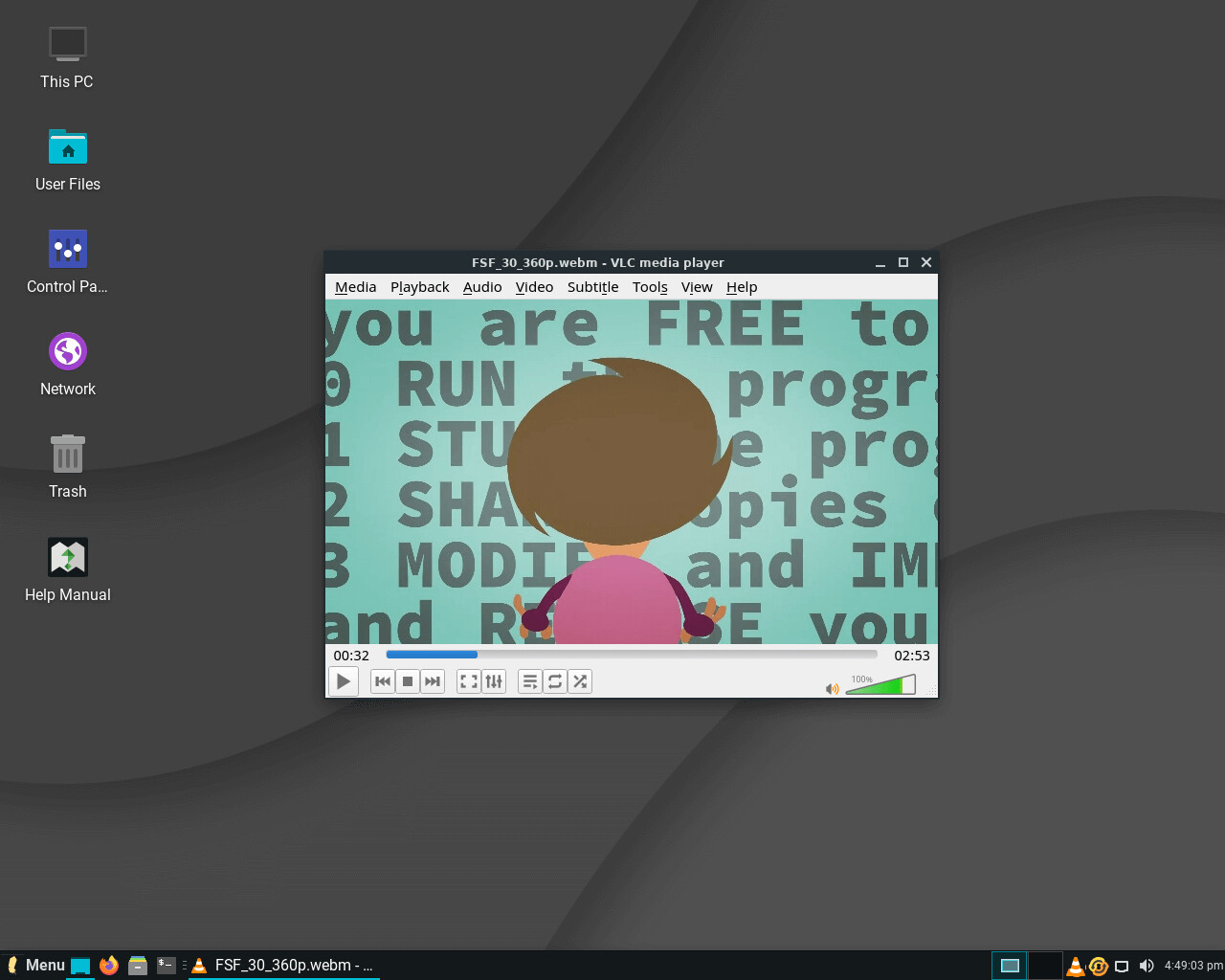The image size is (1225, 980).
Task: Mute the audio via the speaker icon
Action: click(831, 688)
